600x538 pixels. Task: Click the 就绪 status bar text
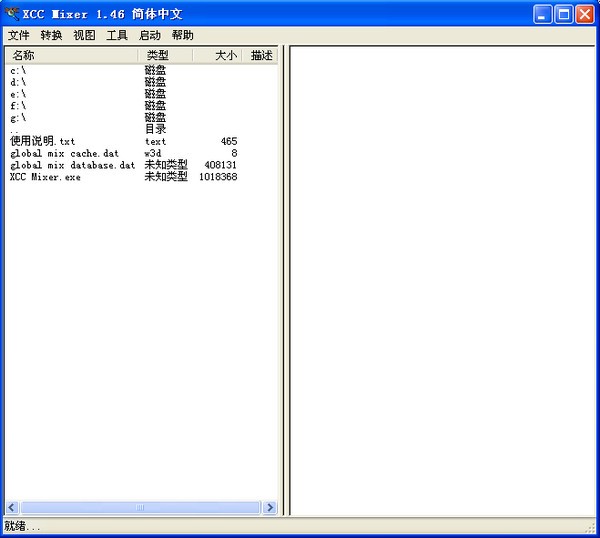pyautogui.click(x=22, y=526)
